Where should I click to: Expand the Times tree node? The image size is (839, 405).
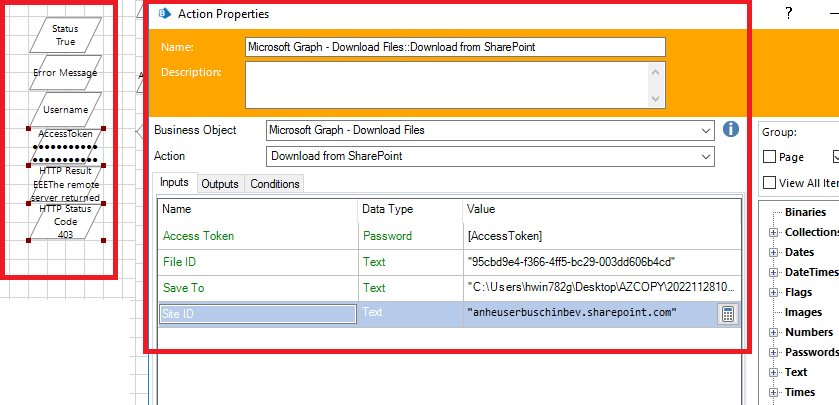(773, 392)
